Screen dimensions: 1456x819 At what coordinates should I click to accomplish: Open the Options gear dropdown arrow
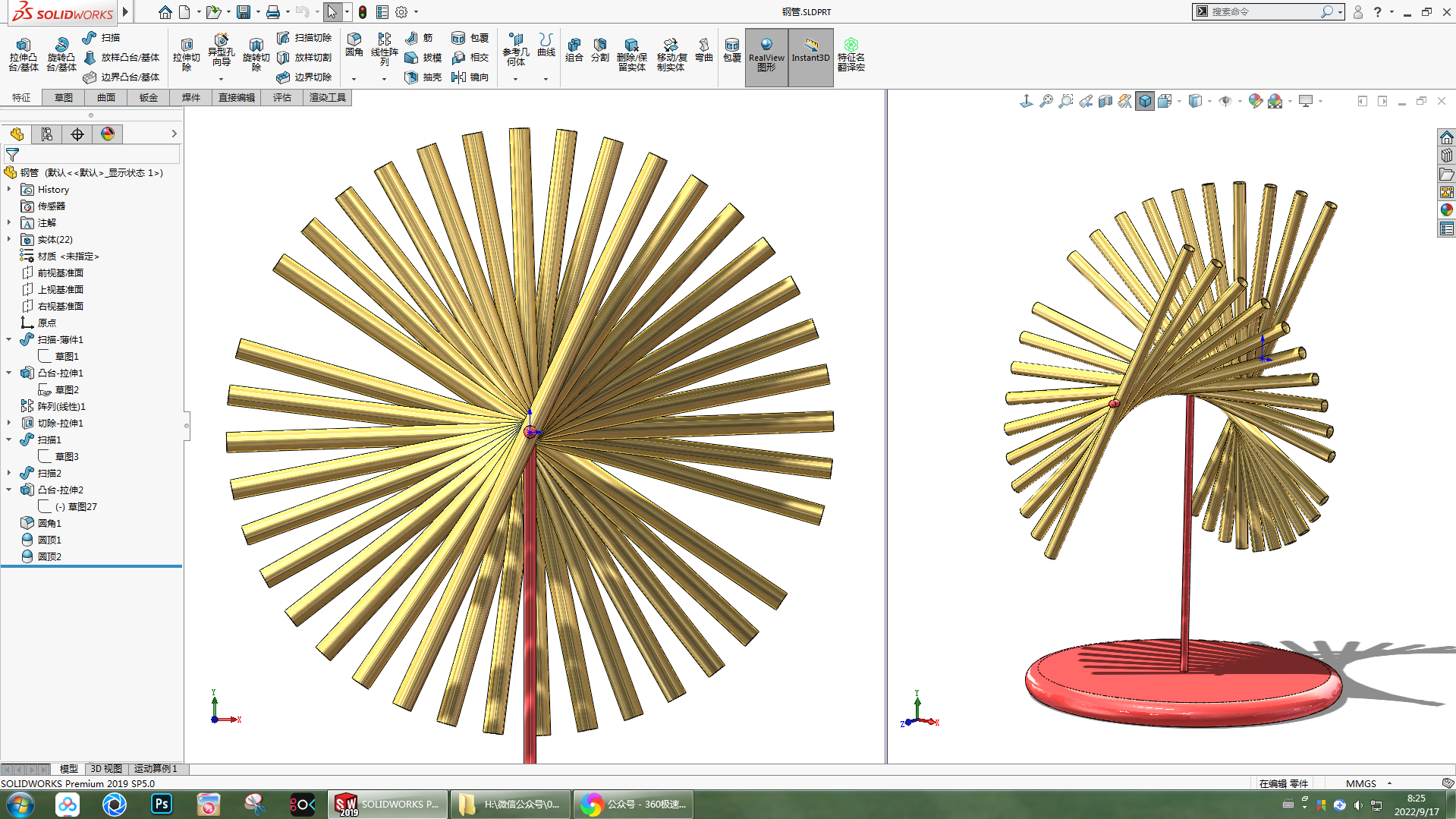pyautogui.click(x=416, y=12)
